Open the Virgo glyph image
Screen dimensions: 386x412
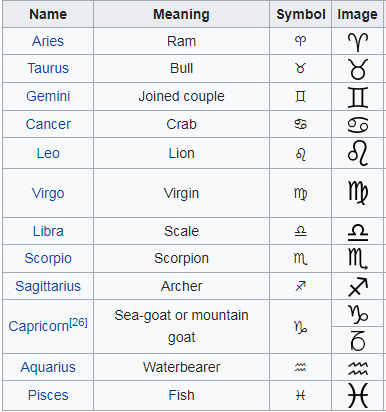click(x=358, y=193)
